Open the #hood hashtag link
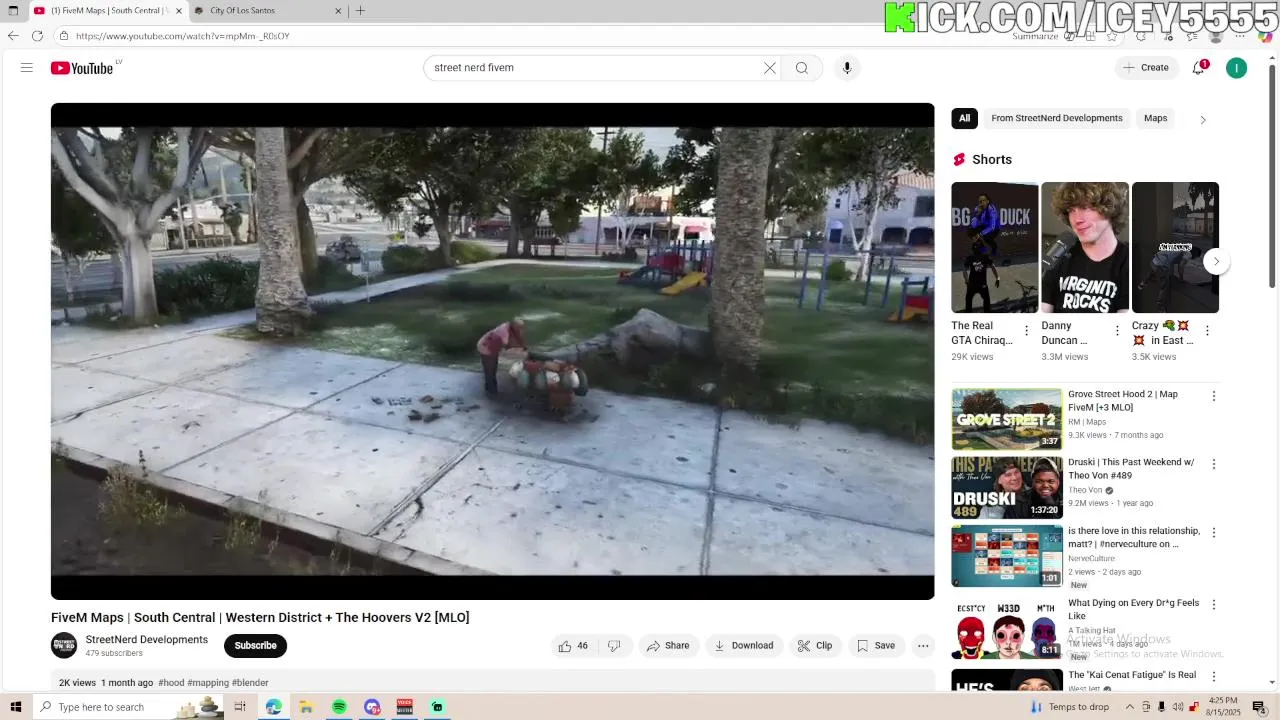Viewport: 1280px width, 720px height. tap(171, 683)
